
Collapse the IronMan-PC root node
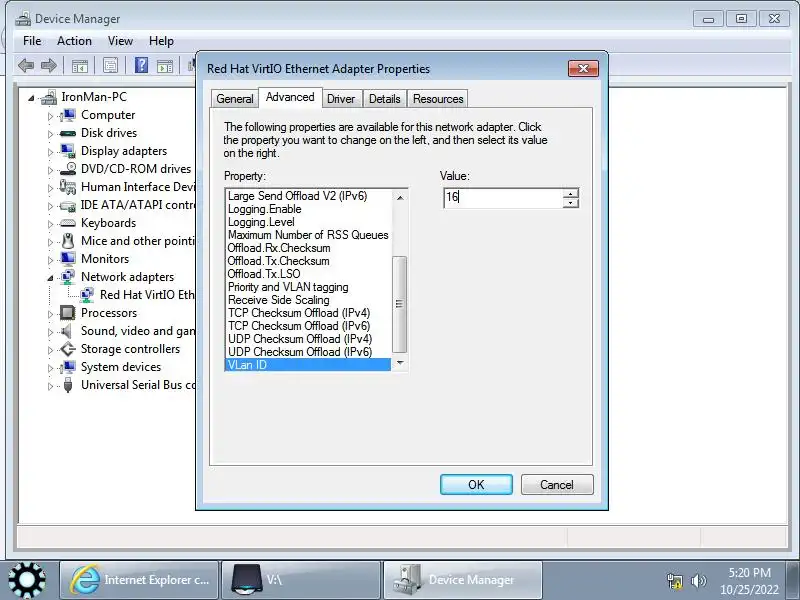(x=31, y=97)
